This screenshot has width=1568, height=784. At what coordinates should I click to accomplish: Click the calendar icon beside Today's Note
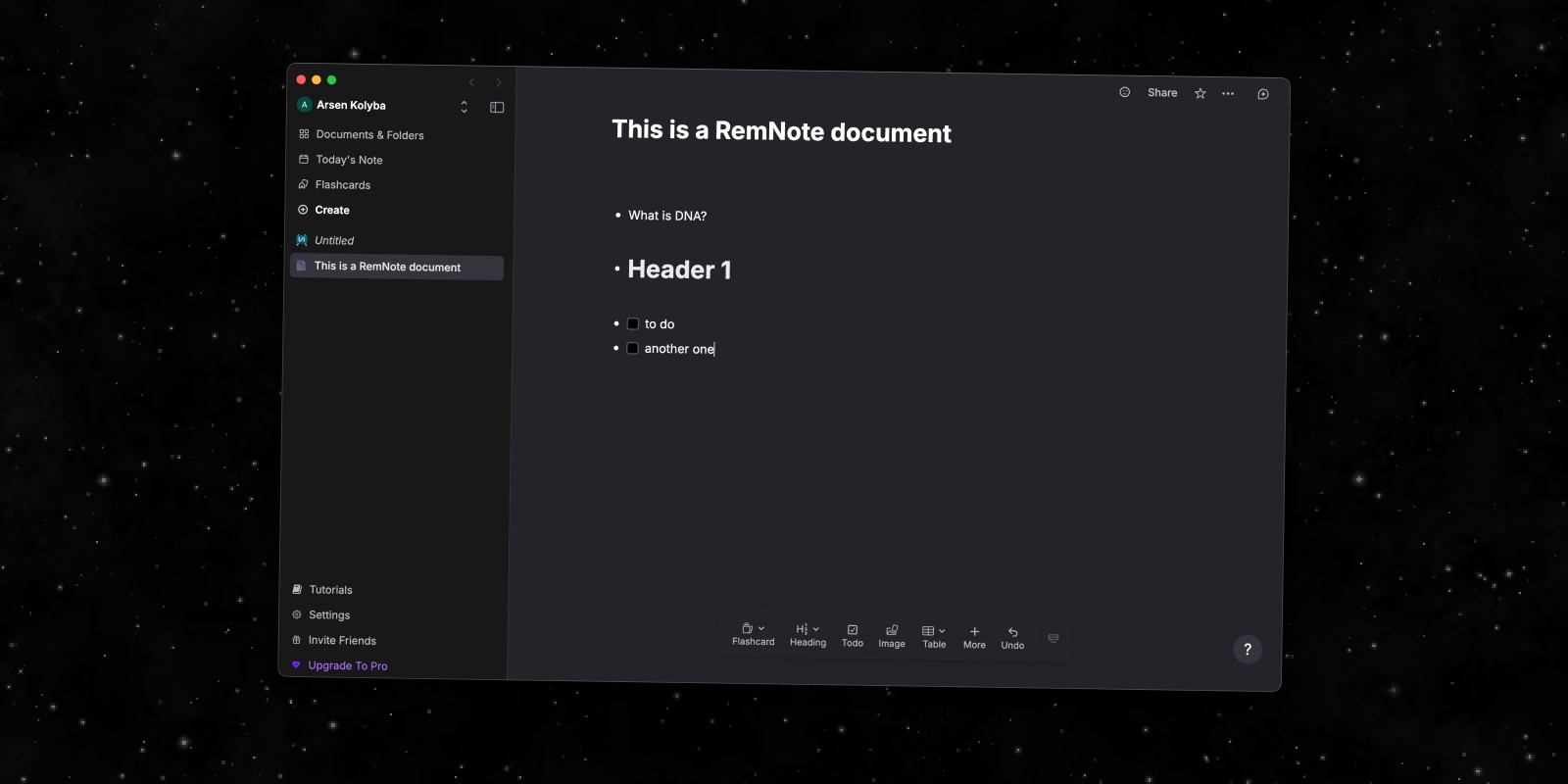(304, 159)
